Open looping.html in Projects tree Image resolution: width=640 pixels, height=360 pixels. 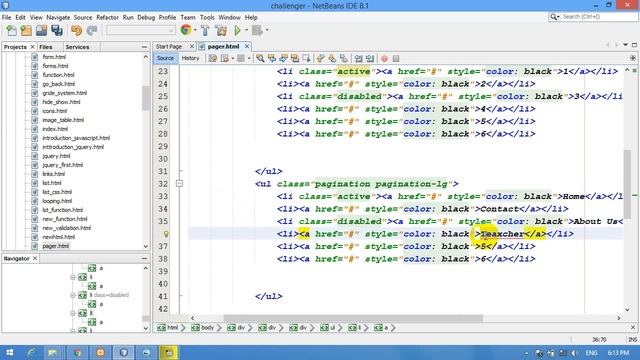coord(57,201)
